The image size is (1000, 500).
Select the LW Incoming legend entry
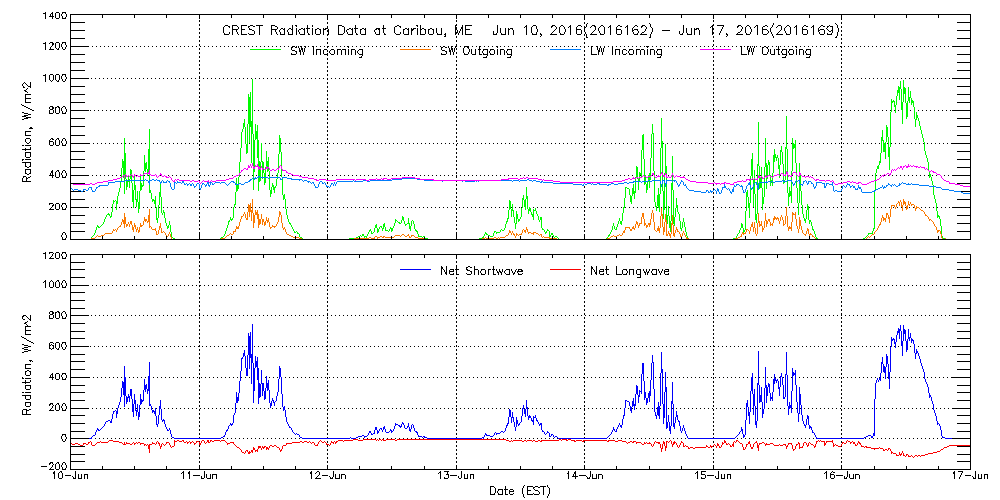coord(626,51)
